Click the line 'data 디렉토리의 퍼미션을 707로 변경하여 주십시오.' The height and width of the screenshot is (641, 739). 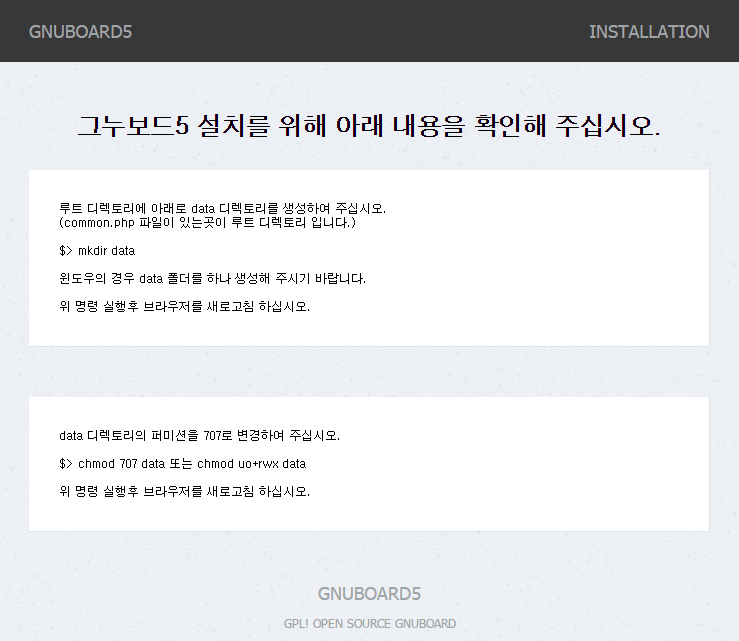[x=199, y=436]
